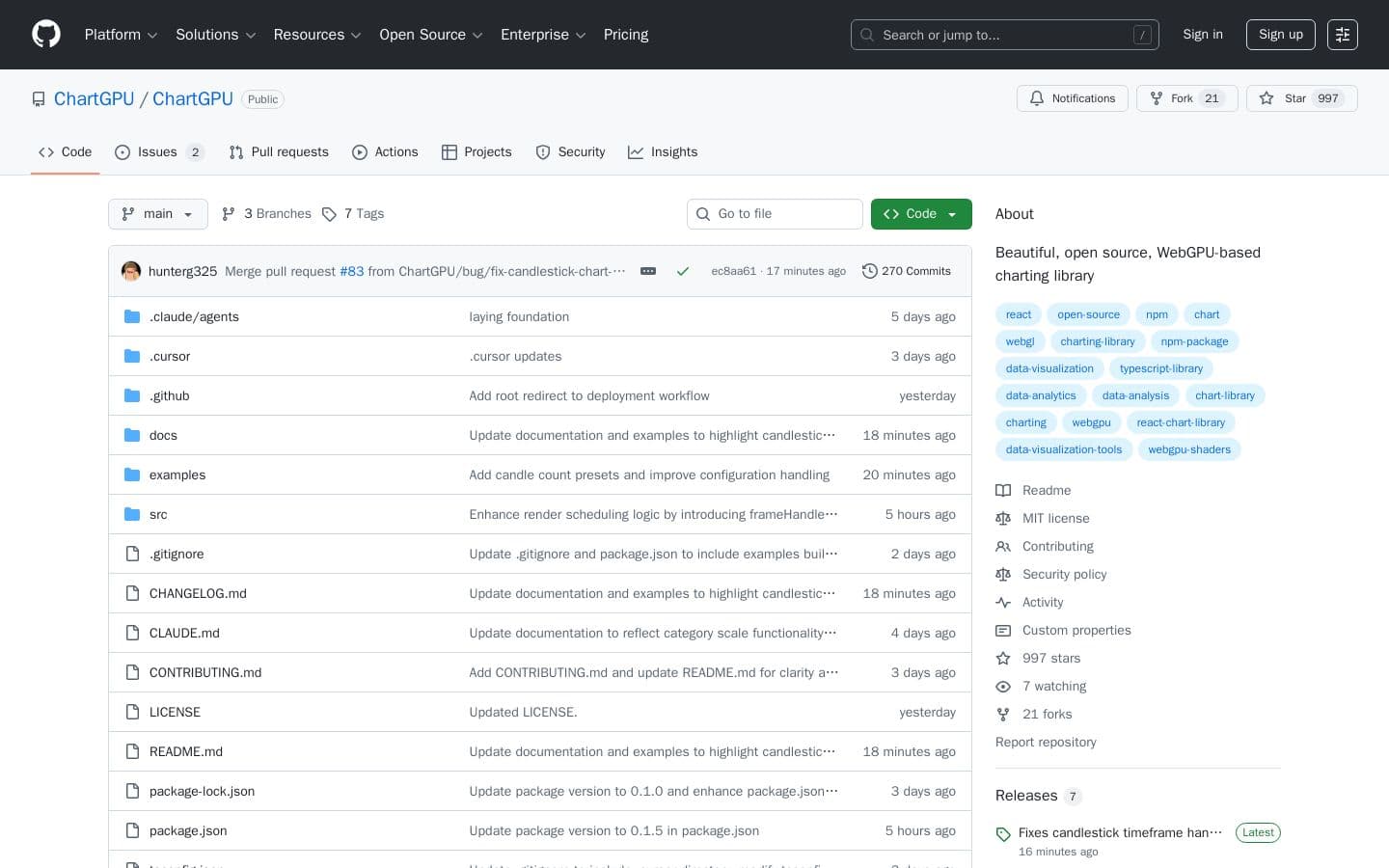Open notifications via the bell icon
Image resolution: width=1389 pixels, height=868 pixels.
coord(1037,98)
